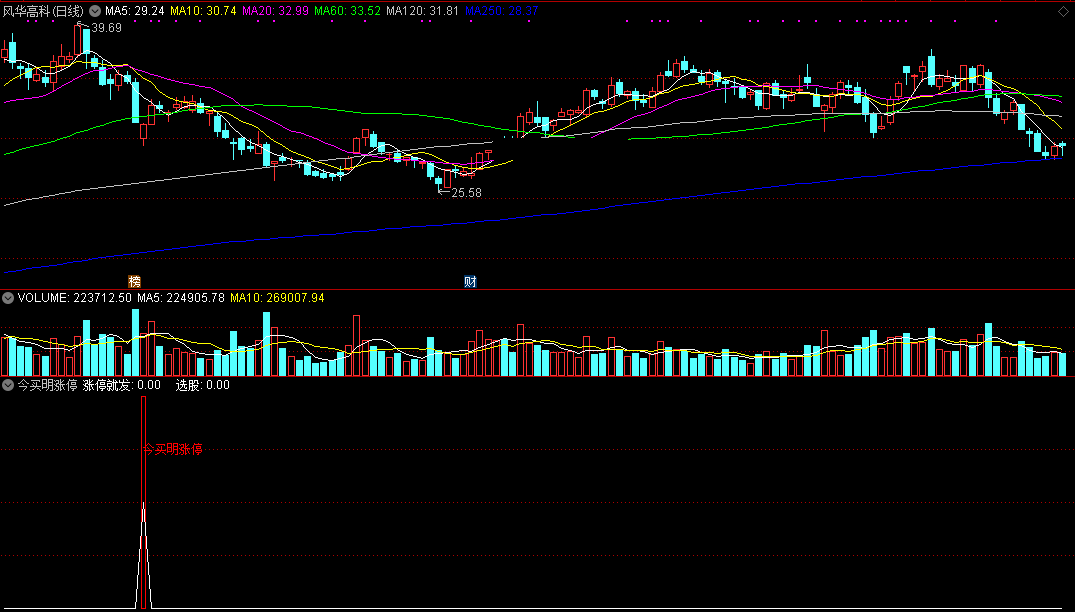Click the volume MA10: 269007.94 label
Viewport: 1075px width, 612px height.
[277, 298]
